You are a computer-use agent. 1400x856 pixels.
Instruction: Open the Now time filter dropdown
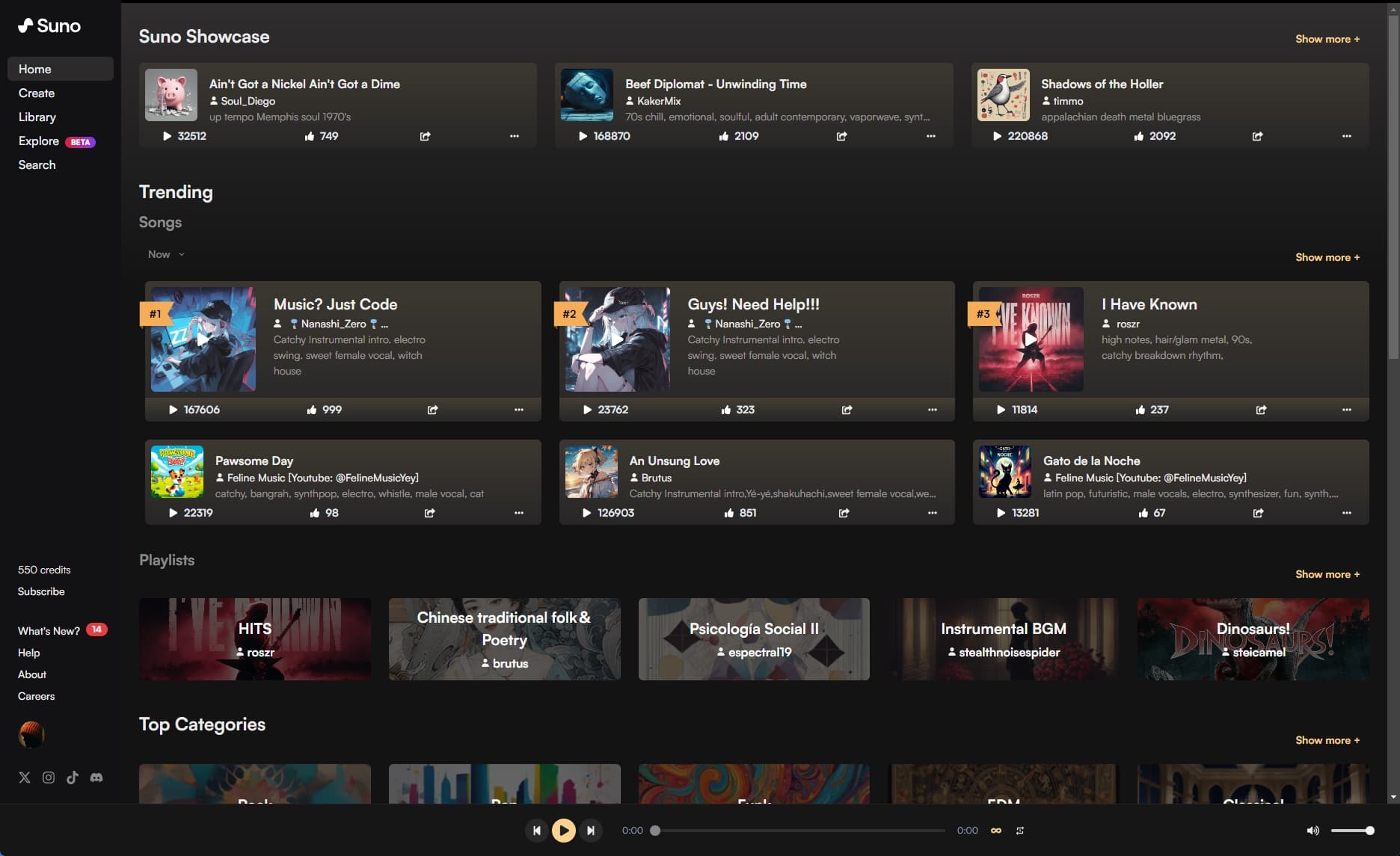click(165, 254)
